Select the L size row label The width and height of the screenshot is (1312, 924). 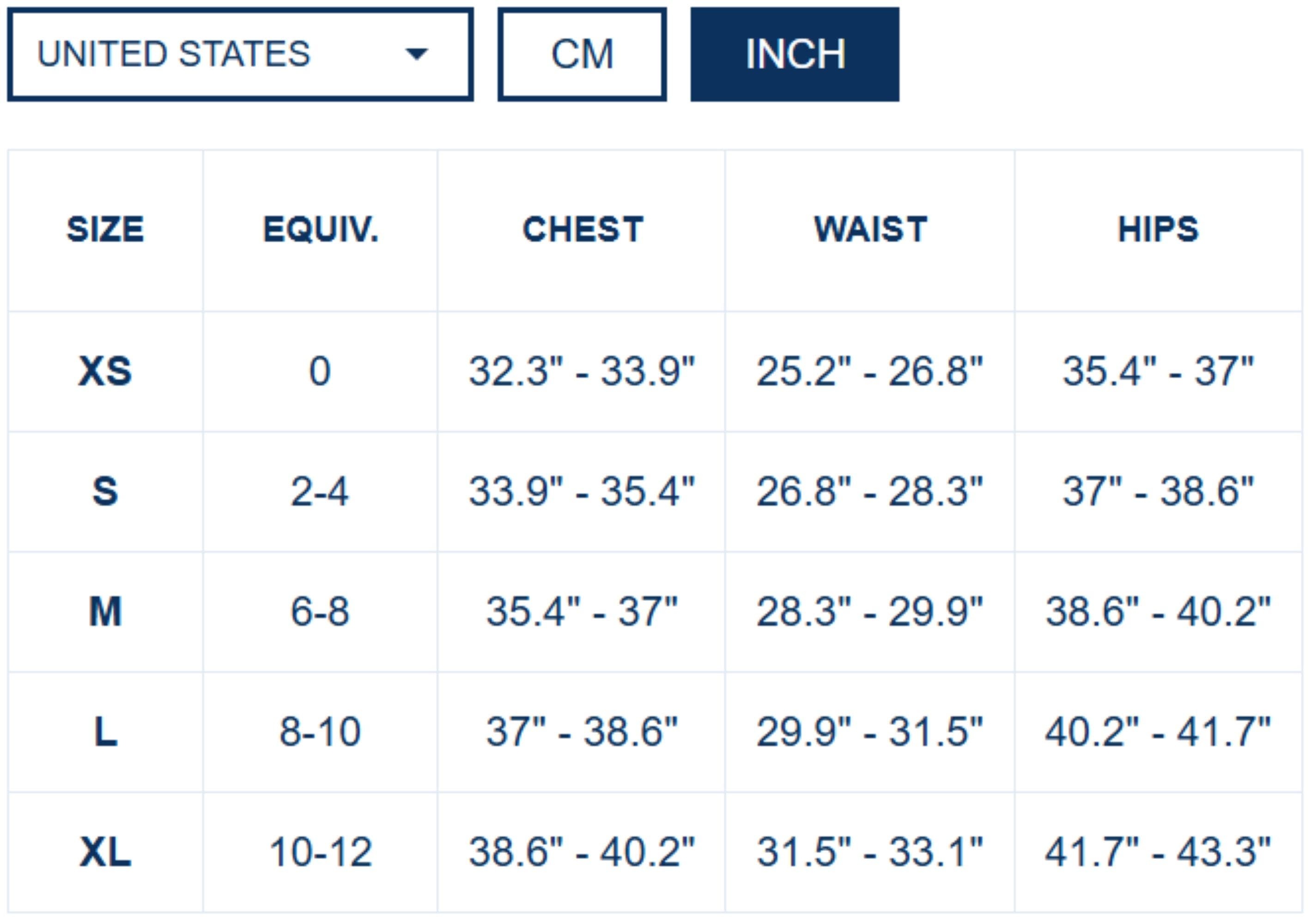point(105,731)
